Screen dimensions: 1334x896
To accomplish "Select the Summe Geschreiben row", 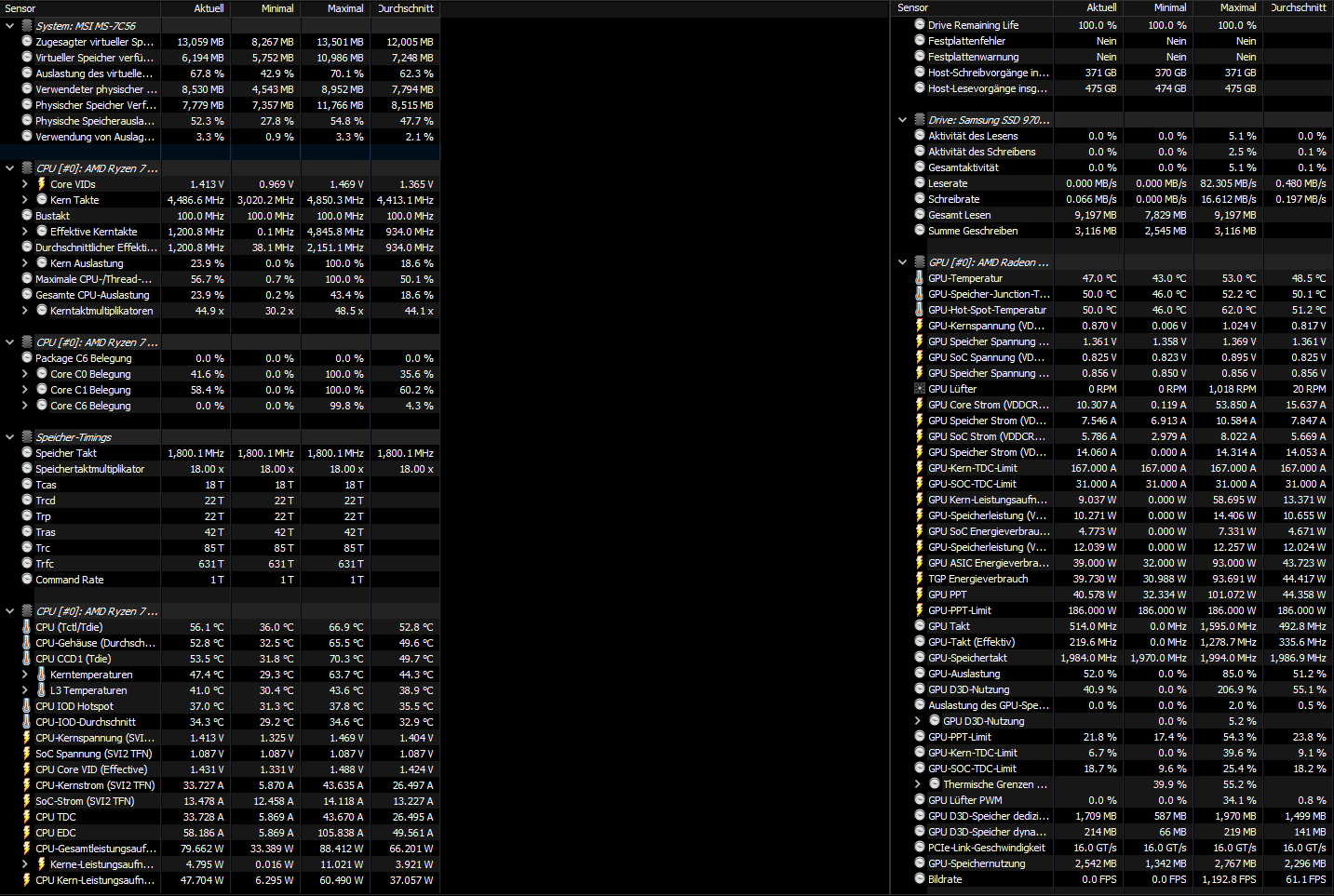I will (1113, 231).
